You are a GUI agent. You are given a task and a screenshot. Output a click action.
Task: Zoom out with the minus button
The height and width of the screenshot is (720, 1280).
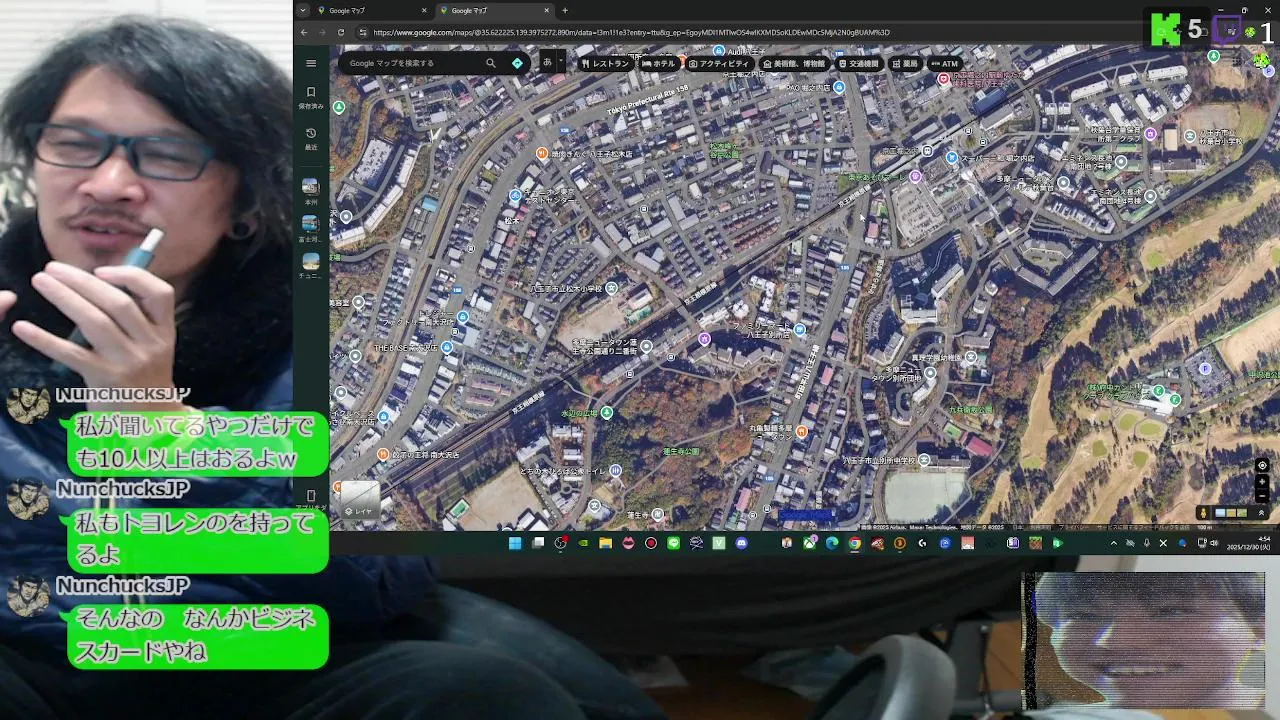(1262, 495)
